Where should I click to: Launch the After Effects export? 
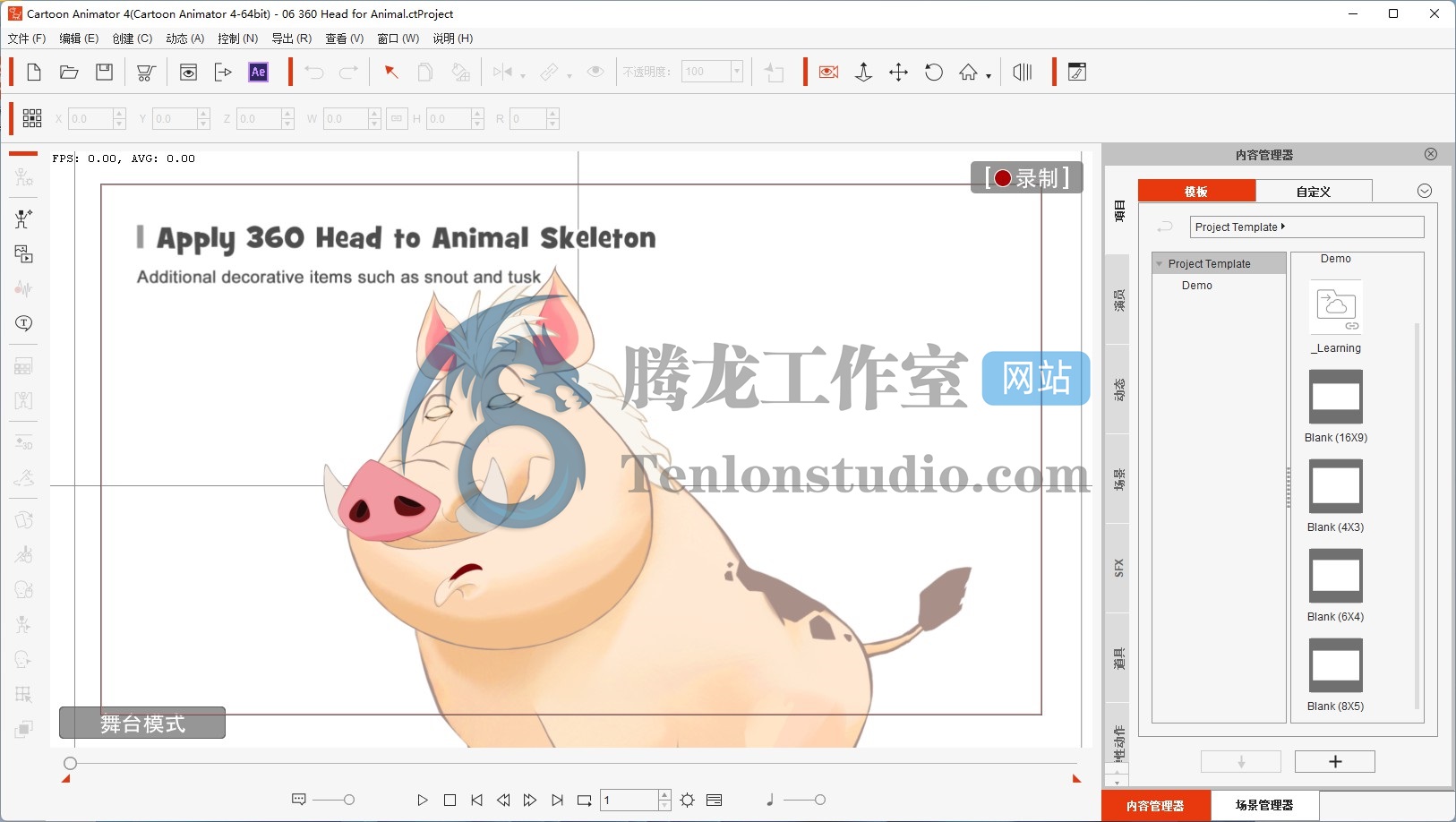coord(258,73)
